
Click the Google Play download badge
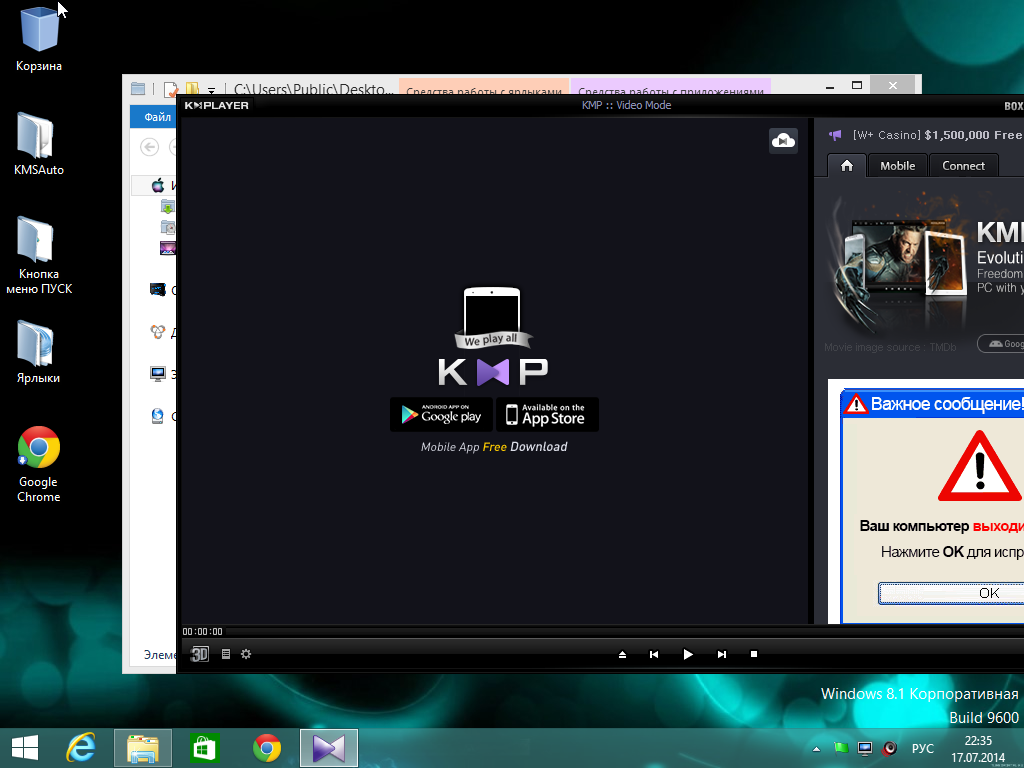click(x=441, y=415)
